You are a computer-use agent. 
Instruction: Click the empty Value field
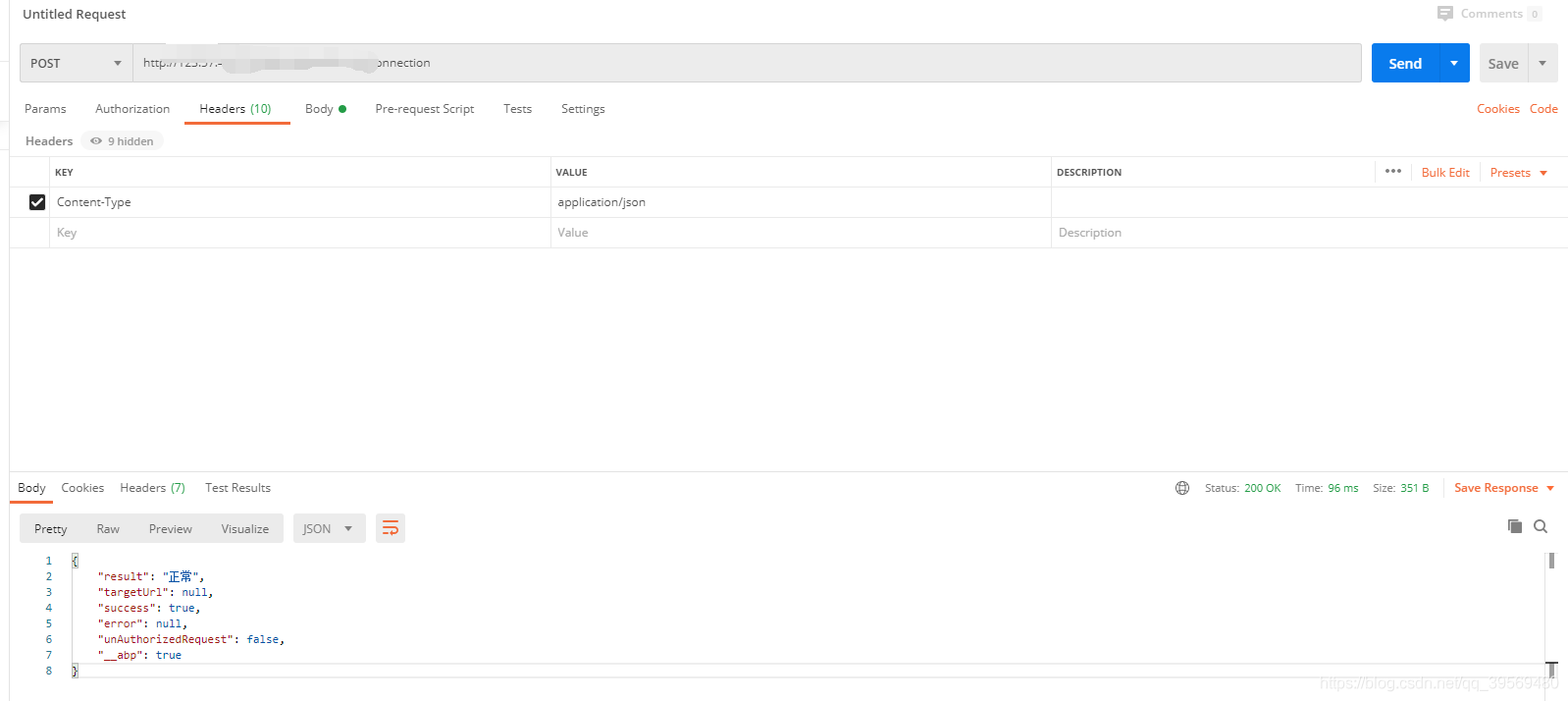(801, 233)
